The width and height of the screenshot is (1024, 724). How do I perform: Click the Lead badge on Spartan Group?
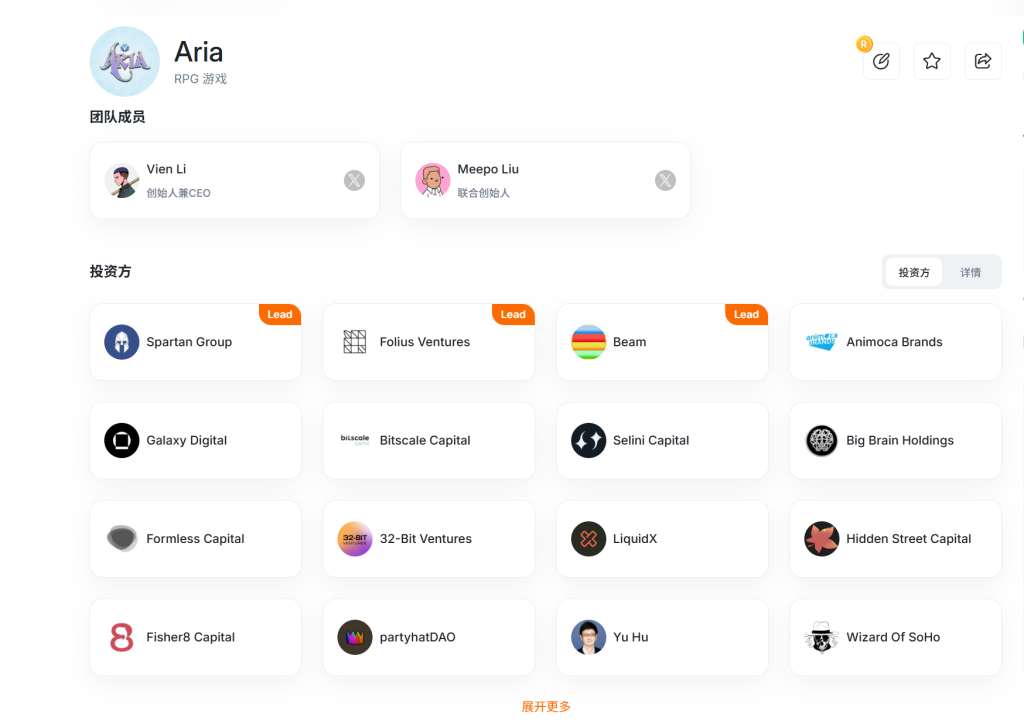coord(280,314)
